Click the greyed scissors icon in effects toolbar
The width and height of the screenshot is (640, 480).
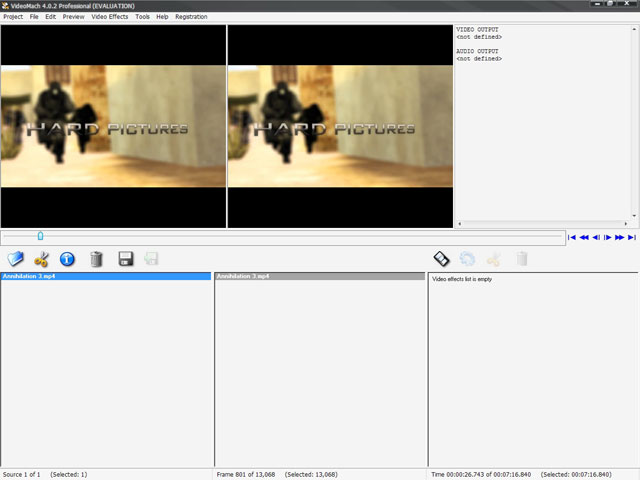[494, 259]
